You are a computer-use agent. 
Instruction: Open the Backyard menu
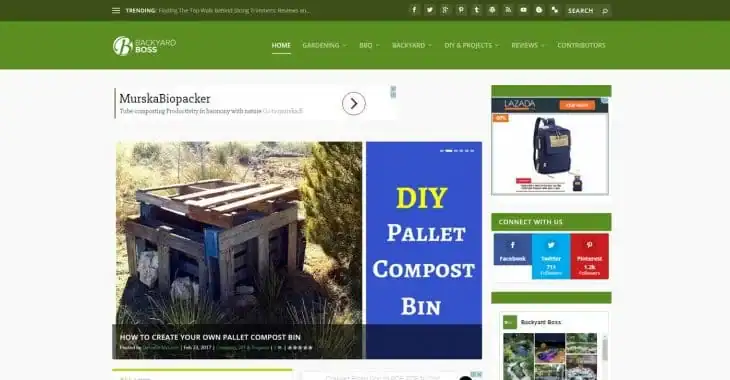coord(408,45)
